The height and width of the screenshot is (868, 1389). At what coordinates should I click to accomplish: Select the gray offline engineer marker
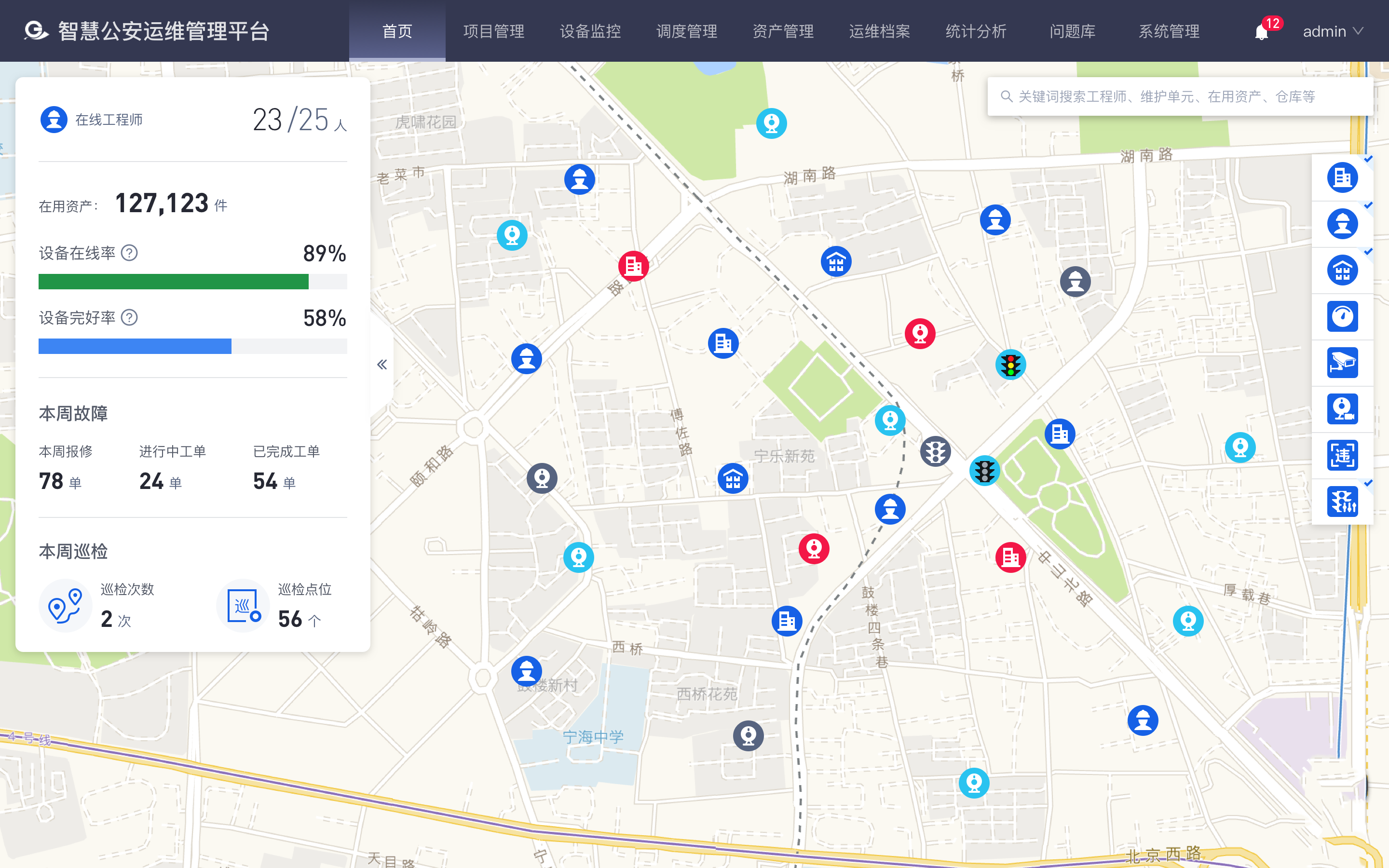(1075, 281)
